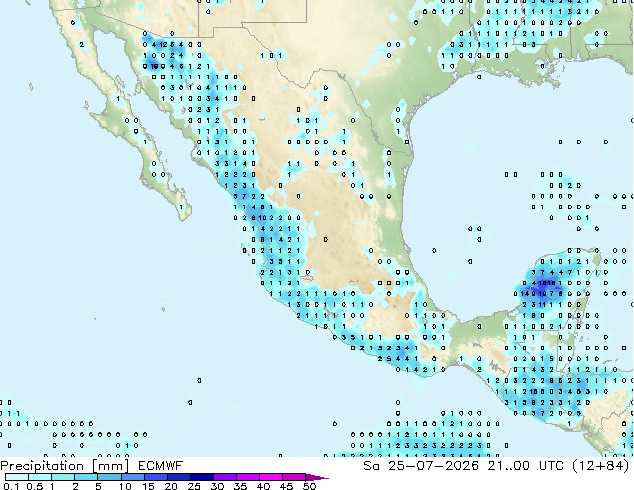This screenshot has height=490, width=634.
Task: Click the '30' legend value
Action: coord(217,486)
